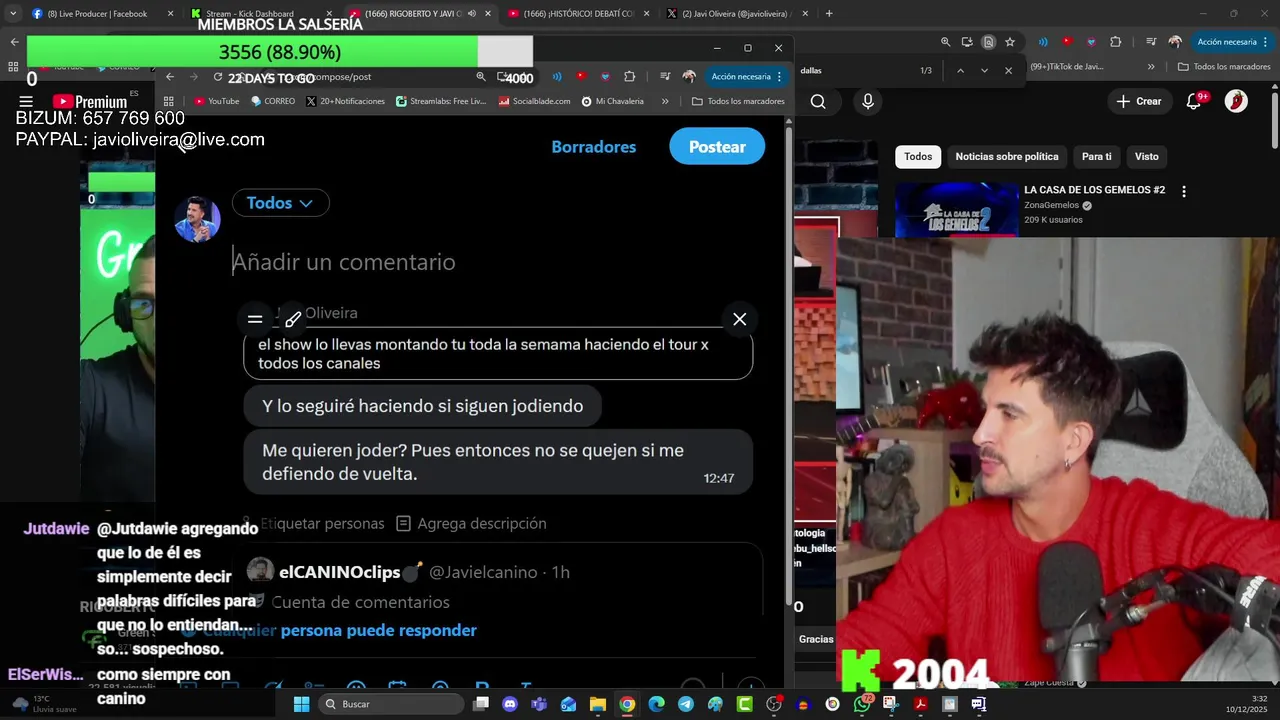
Task: Click the YouTube Crear button
Action: [1139, 101]
